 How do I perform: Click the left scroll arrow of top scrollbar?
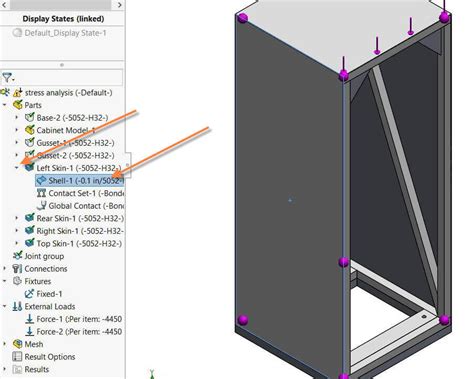pyautogui.click(x=4, y=5)
